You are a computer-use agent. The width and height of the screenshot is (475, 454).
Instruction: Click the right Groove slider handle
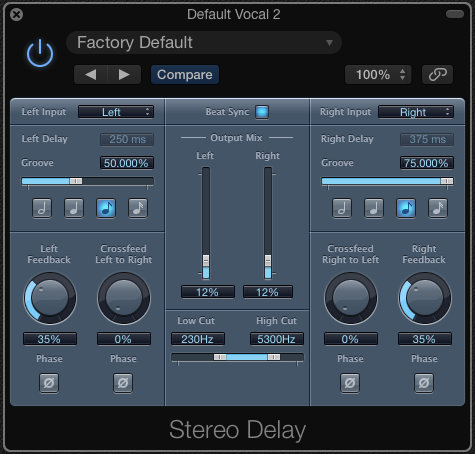447,181
